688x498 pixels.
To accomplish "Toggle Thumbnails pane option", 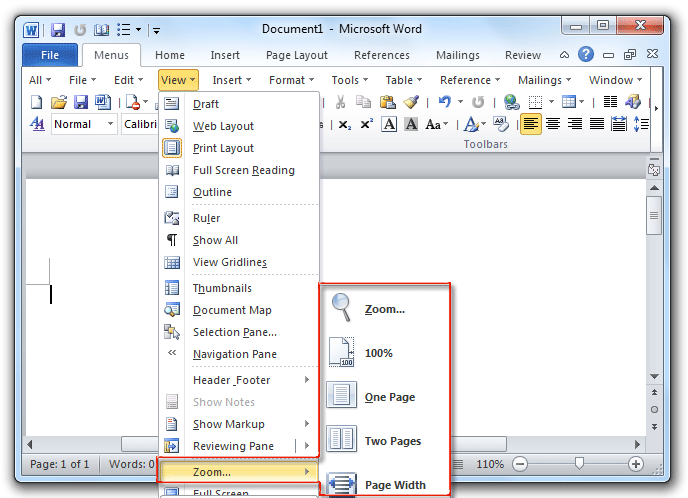I will pos(240,288).
